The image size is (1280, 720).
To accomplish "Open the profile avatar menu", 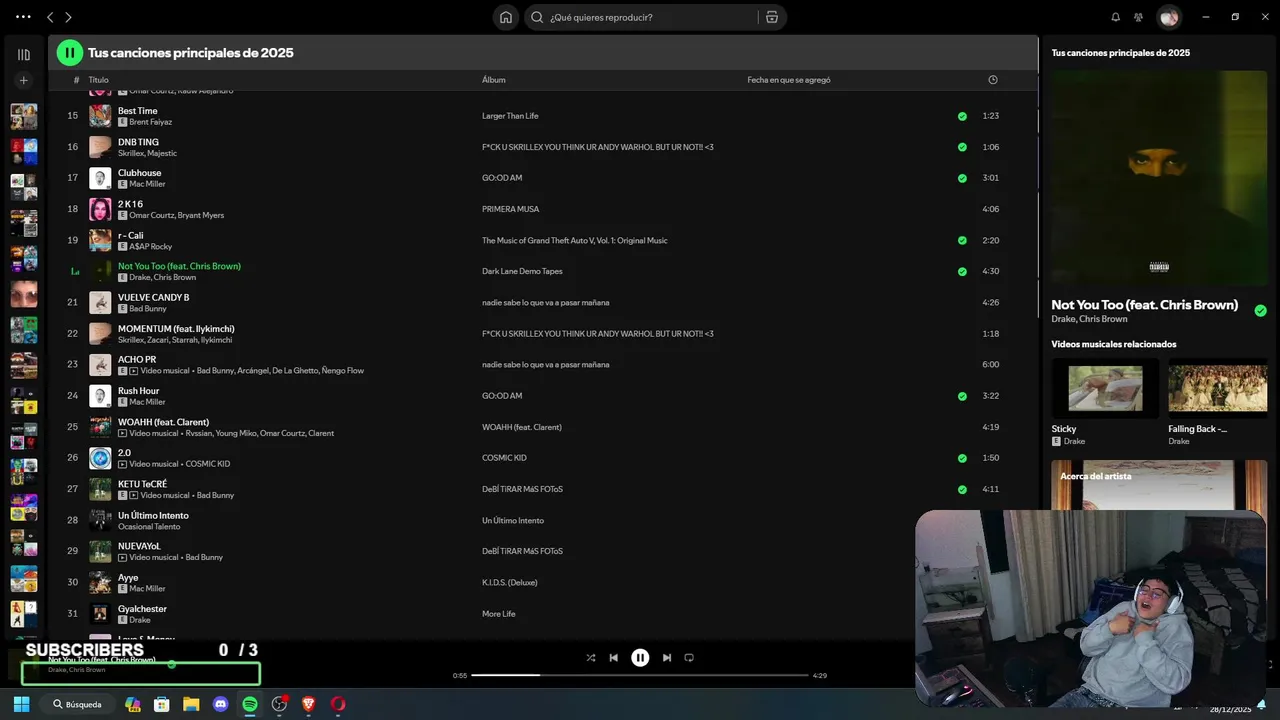I will [x=1169, y=17].
